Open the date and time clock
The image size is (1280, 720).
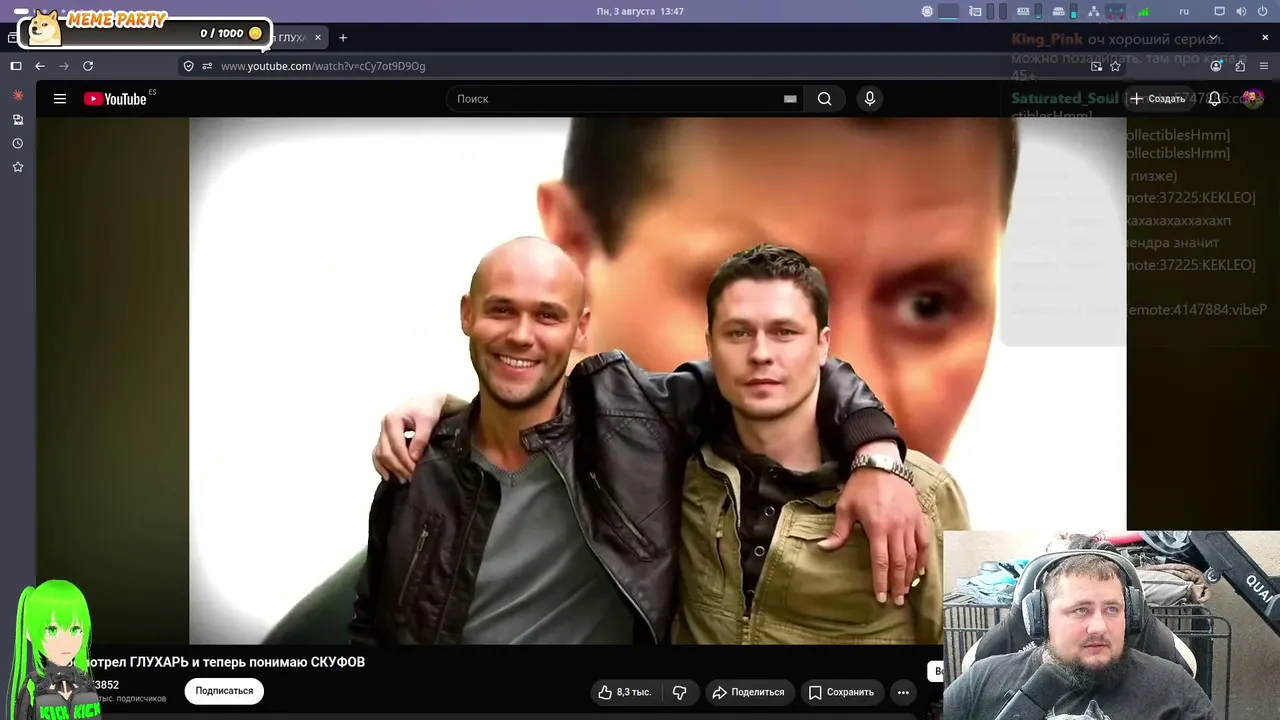click(640, 11)
